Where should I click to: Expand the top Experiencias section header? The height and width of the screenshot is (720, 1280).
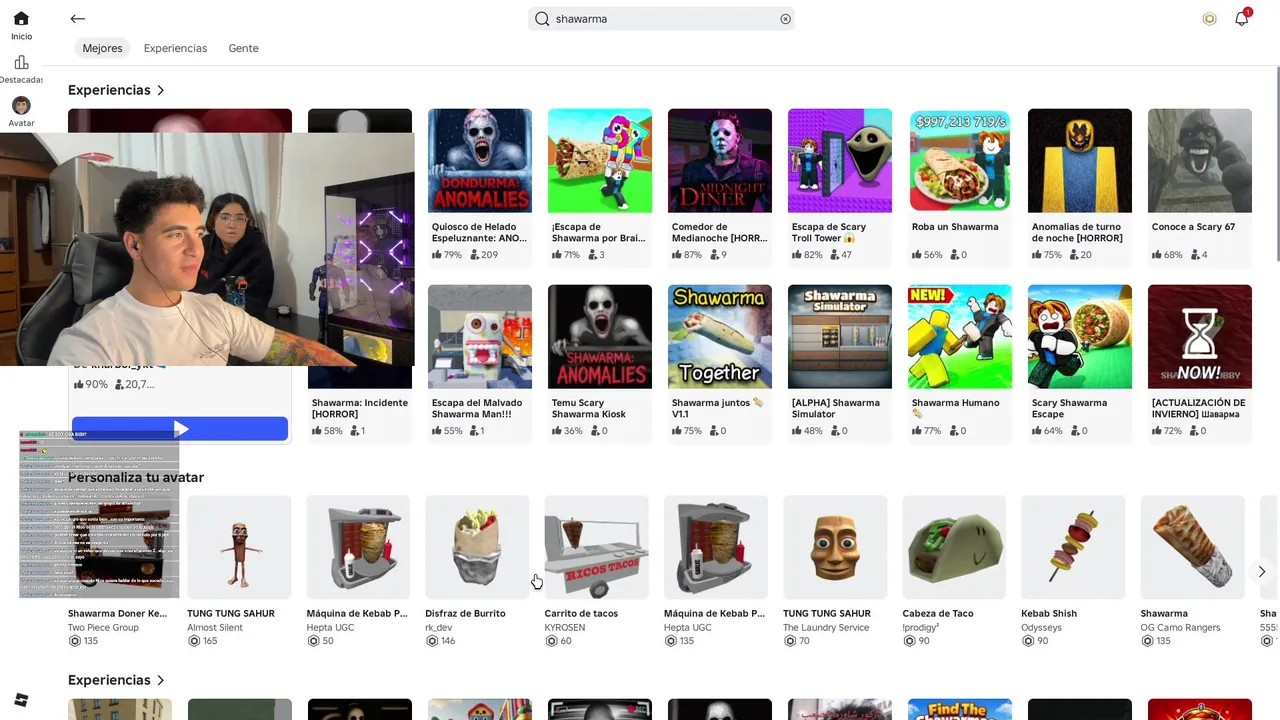click(x=116, y=90)
